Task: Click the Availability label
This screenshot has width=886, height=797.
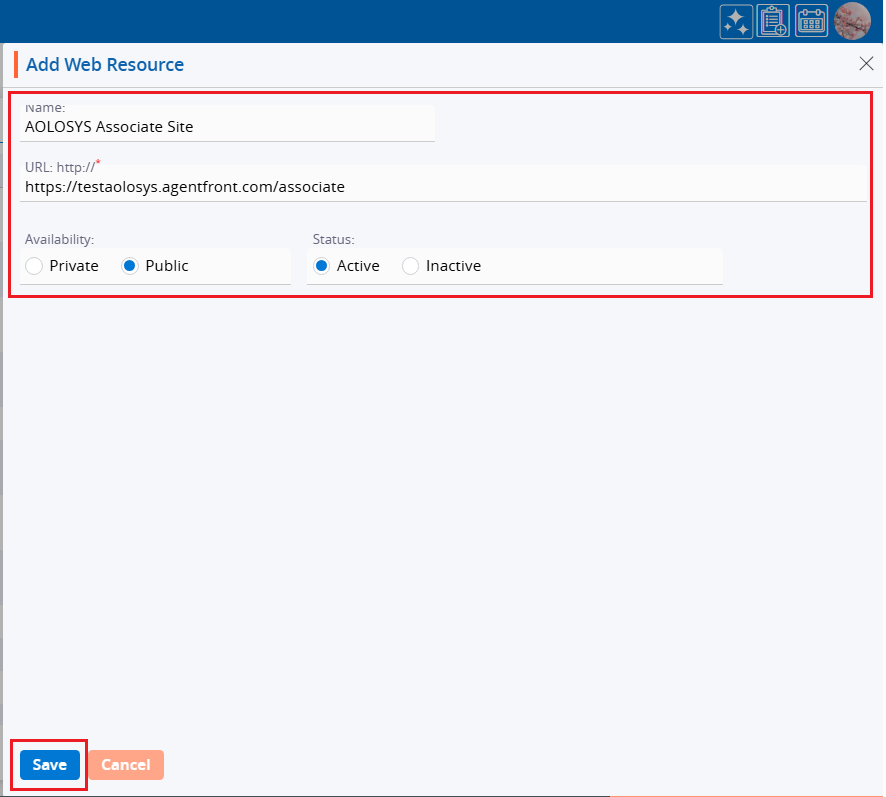Action: click(x=59, y=239)
